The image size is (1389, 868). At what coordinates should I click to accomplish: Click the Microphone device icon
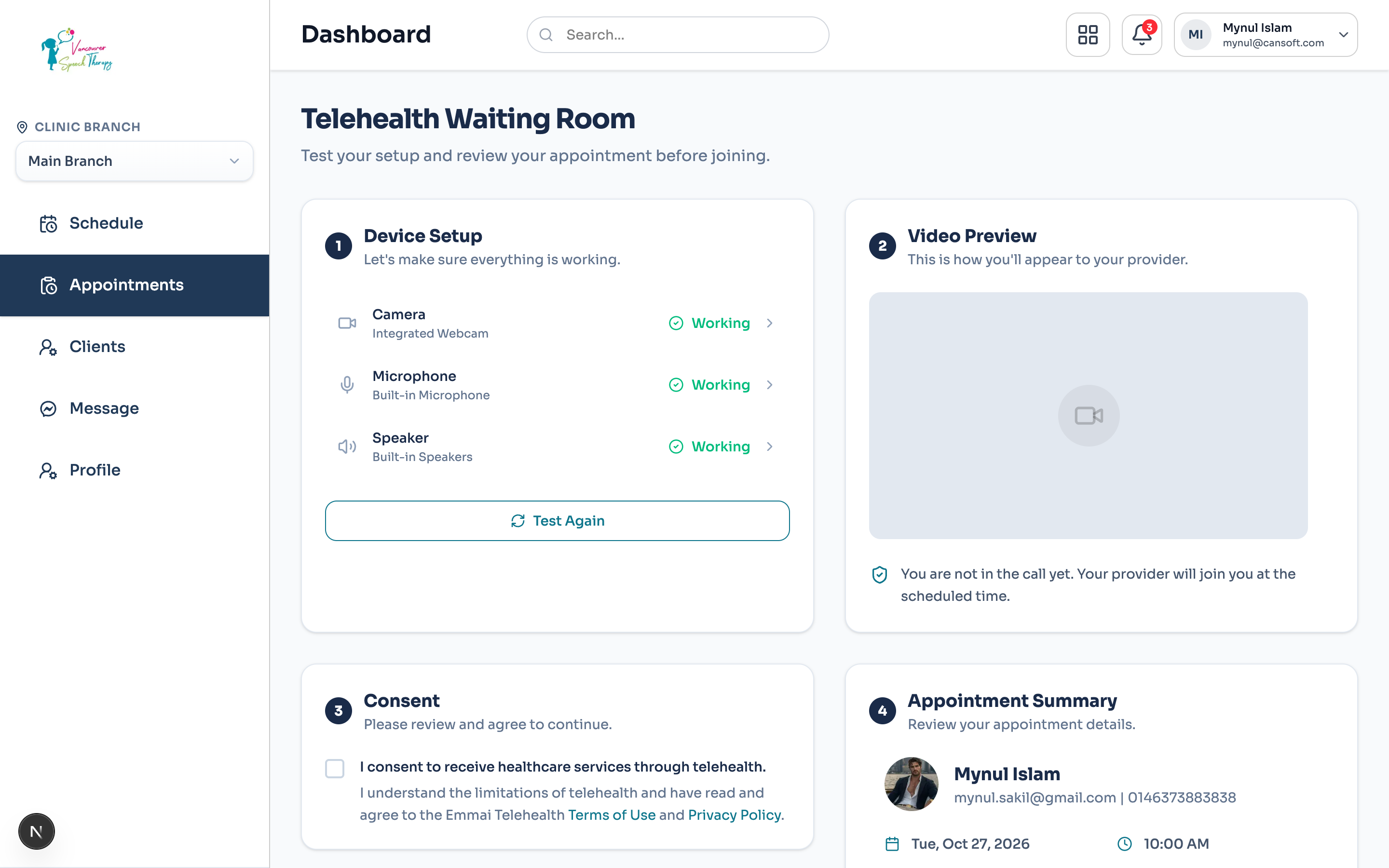pos(347,385)
